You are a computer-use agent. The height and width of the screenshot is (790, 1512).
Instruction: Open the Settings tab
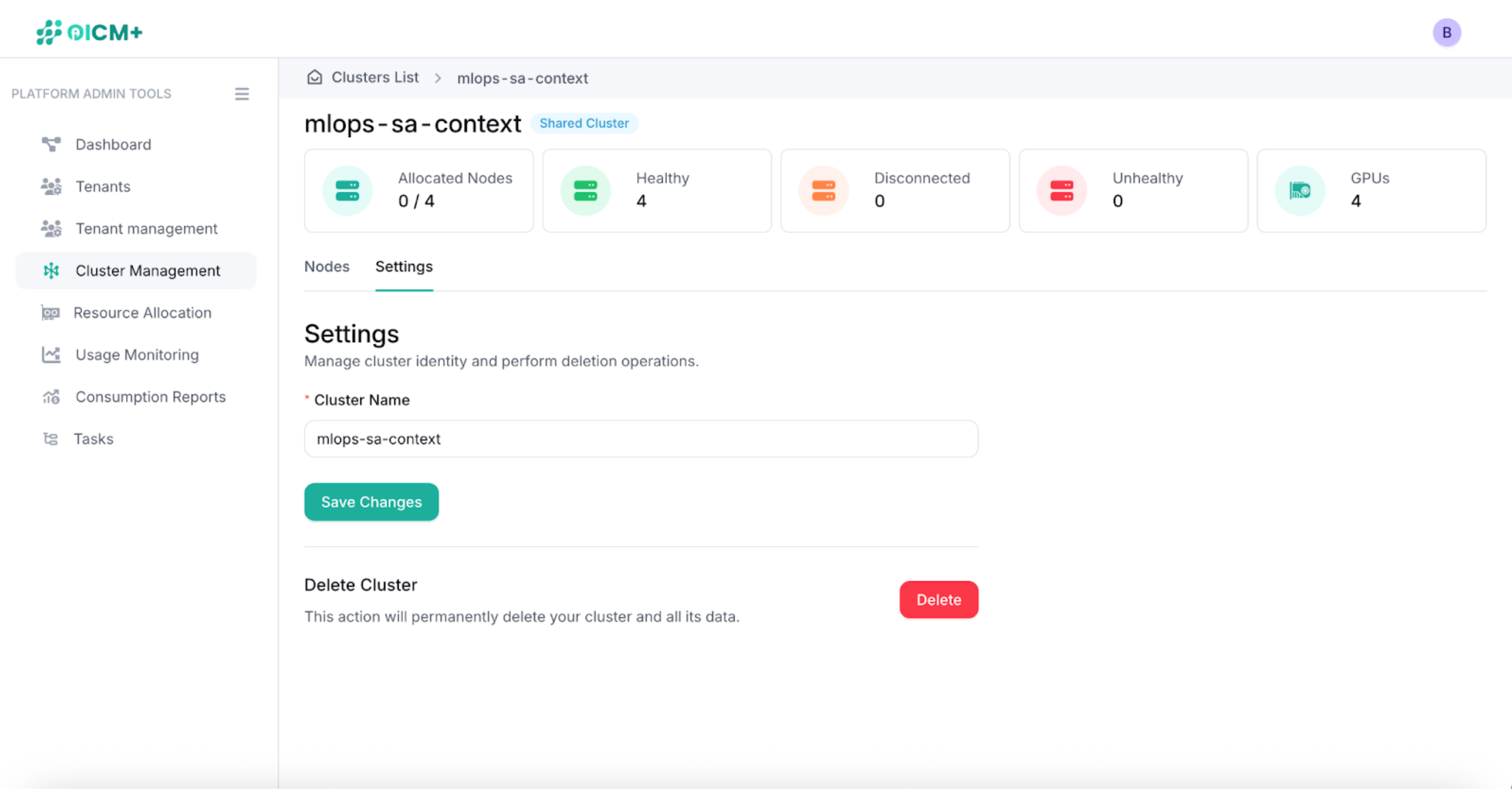(x=403, y=266)
